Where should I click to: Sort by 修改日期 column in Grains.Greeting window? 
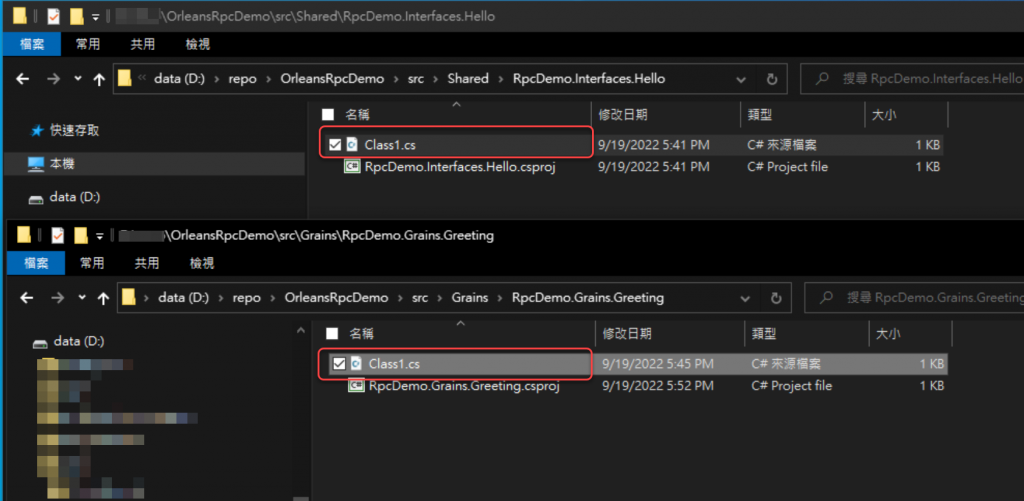point(627,334)
